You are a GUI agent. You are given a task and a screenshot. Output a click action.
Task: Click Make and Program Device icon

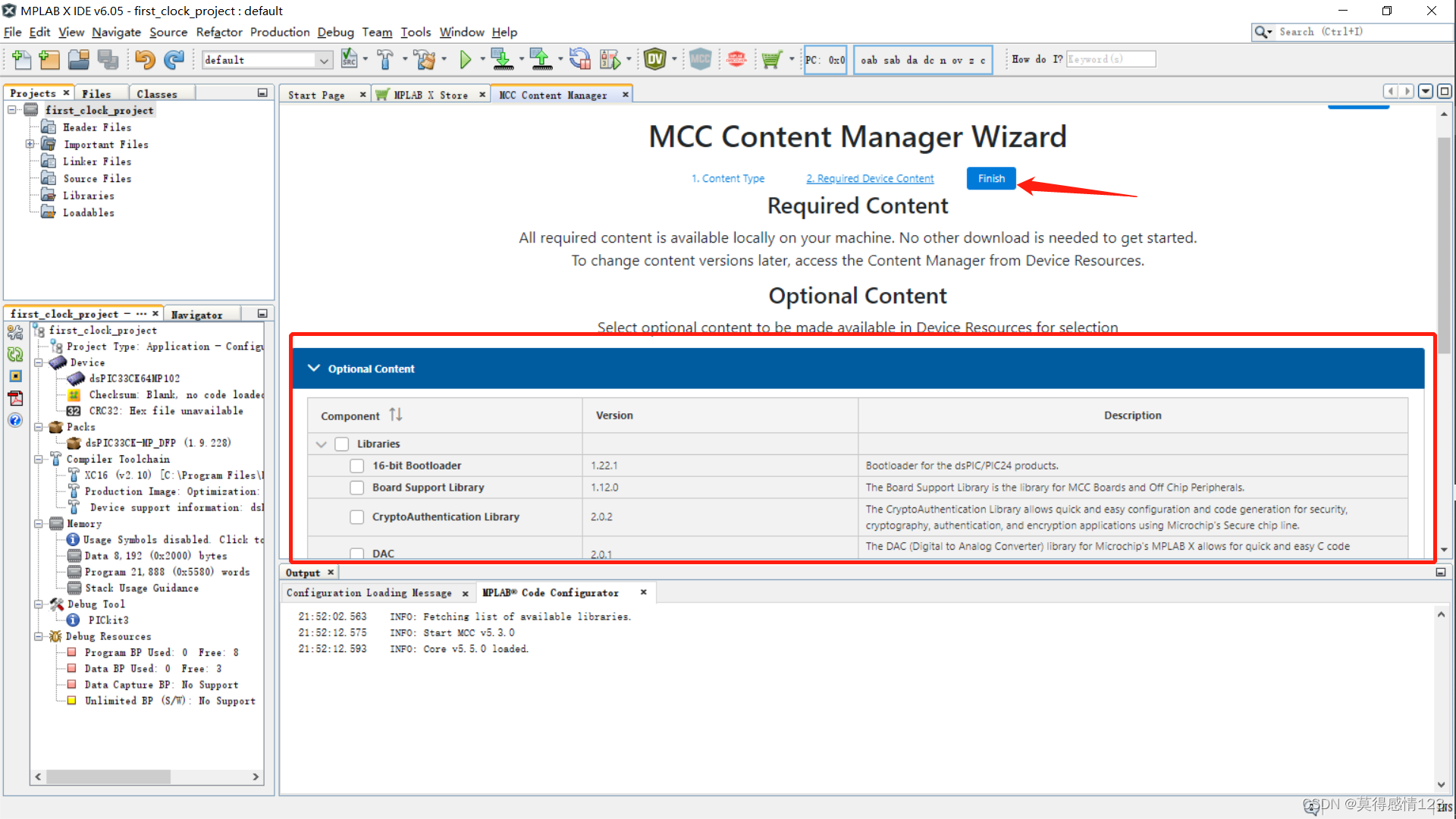[501, 59]
